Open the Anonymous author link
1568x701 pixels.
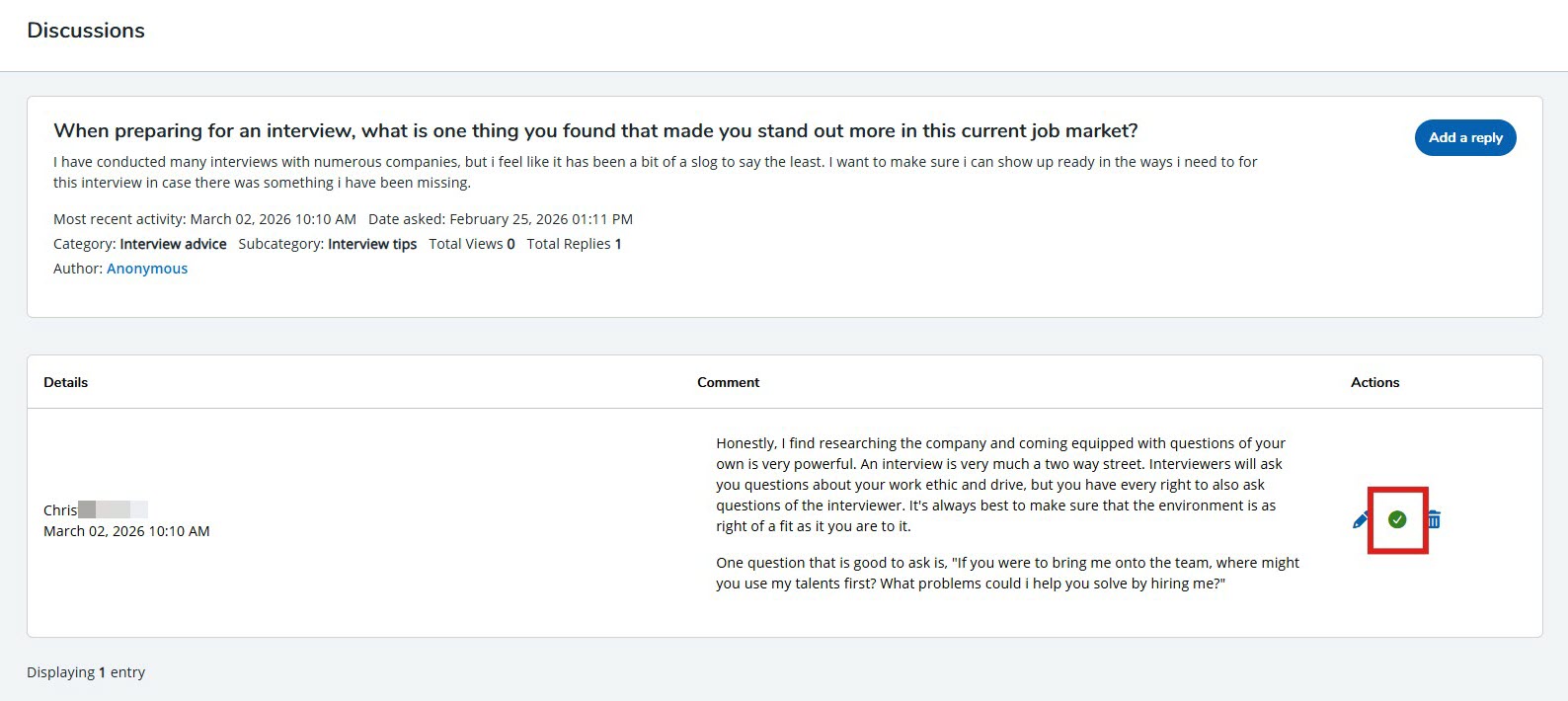point(147,269)
